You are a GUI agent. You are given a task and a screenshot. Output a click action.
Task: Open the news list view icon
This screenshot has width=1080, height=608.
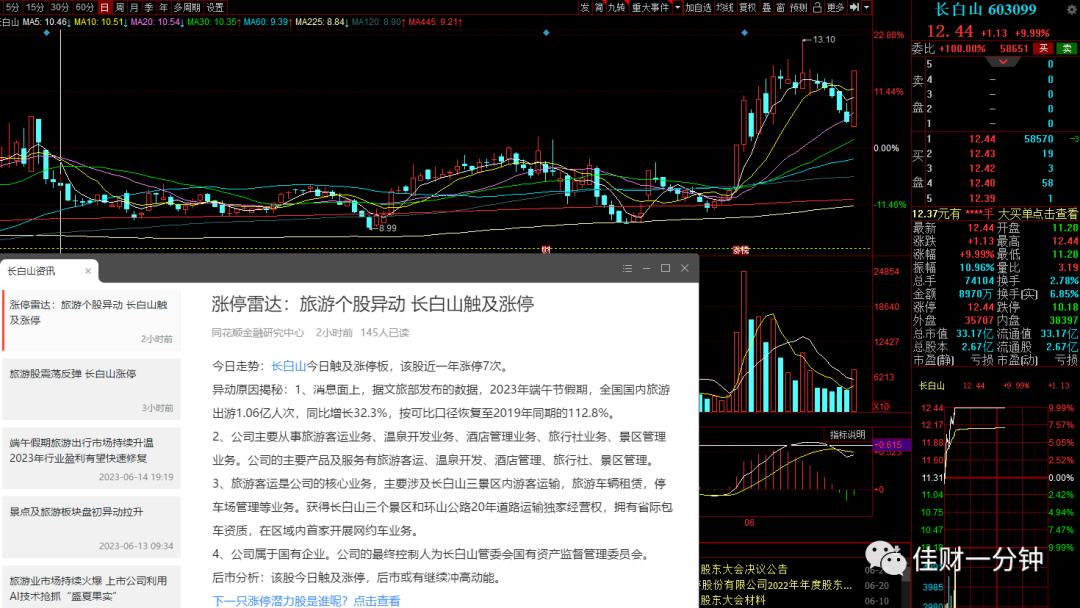[627, 269]
